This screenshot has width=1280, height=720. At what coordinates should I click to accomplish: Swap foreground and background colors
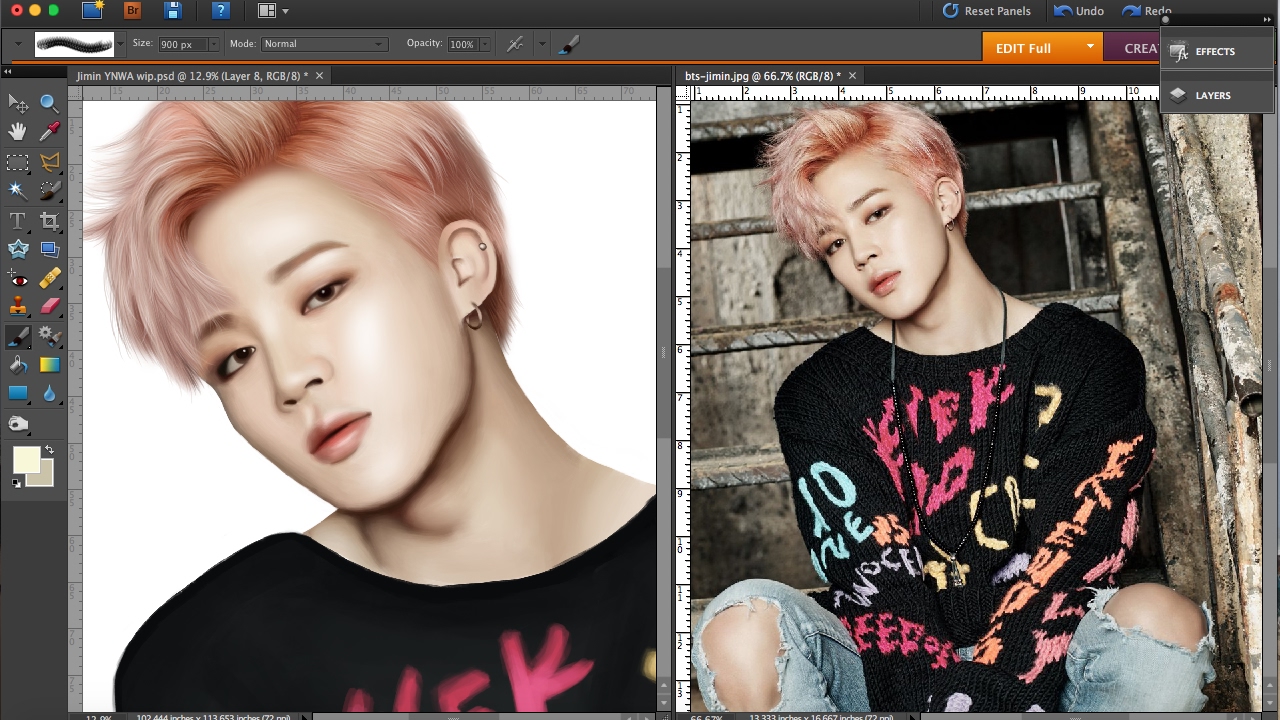49,451
